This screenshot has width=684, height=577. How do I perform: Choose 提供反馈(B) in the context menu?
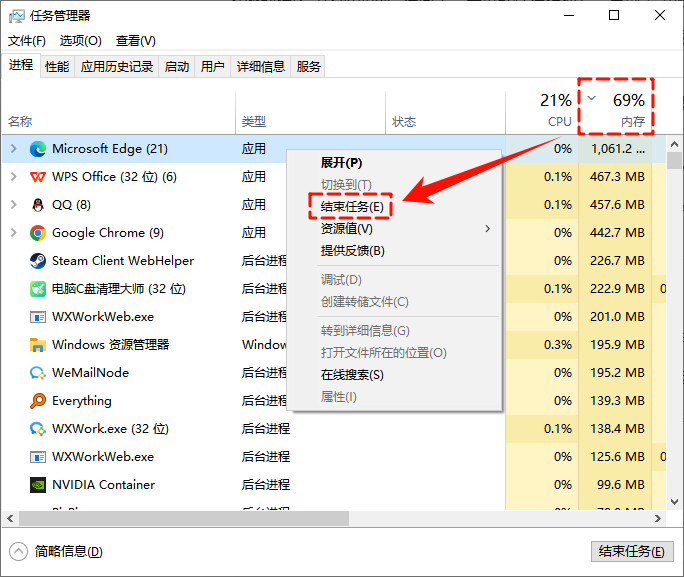353,251
